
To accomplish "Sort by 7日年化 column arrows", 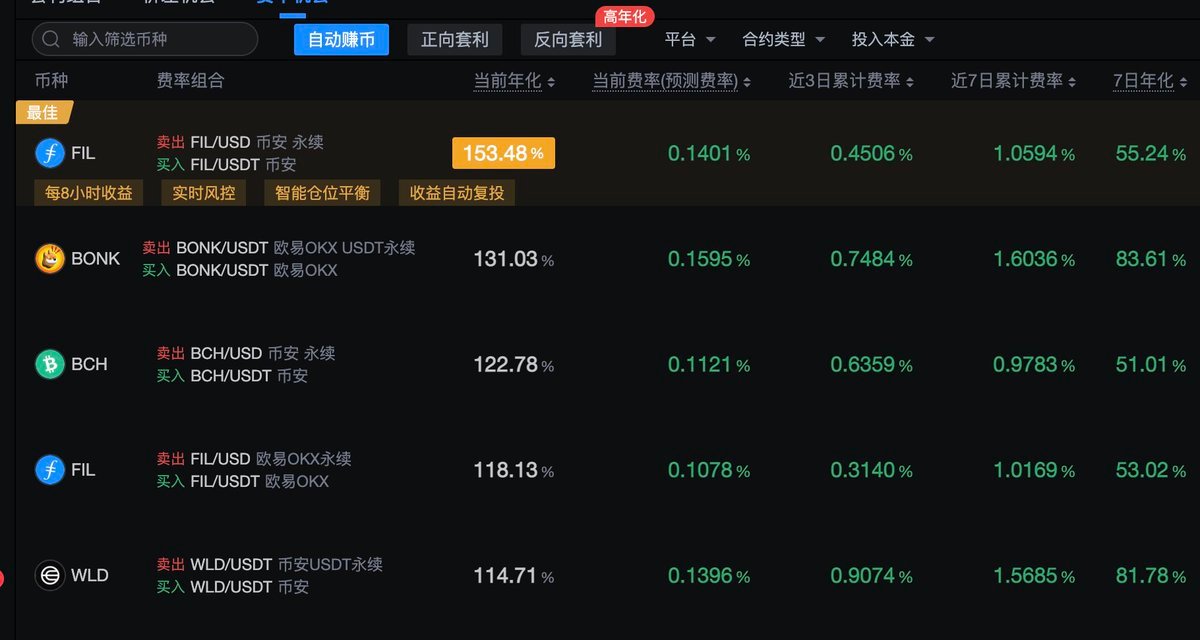I will coord(1184,82).
